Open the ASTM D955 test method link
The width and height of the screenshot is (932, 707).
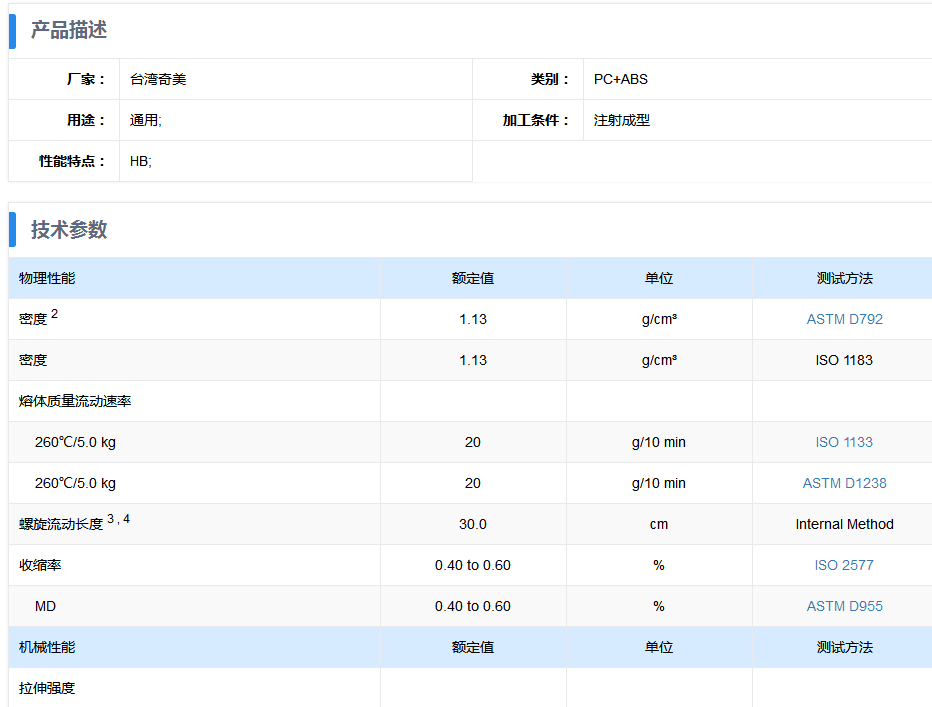(844, 607)
